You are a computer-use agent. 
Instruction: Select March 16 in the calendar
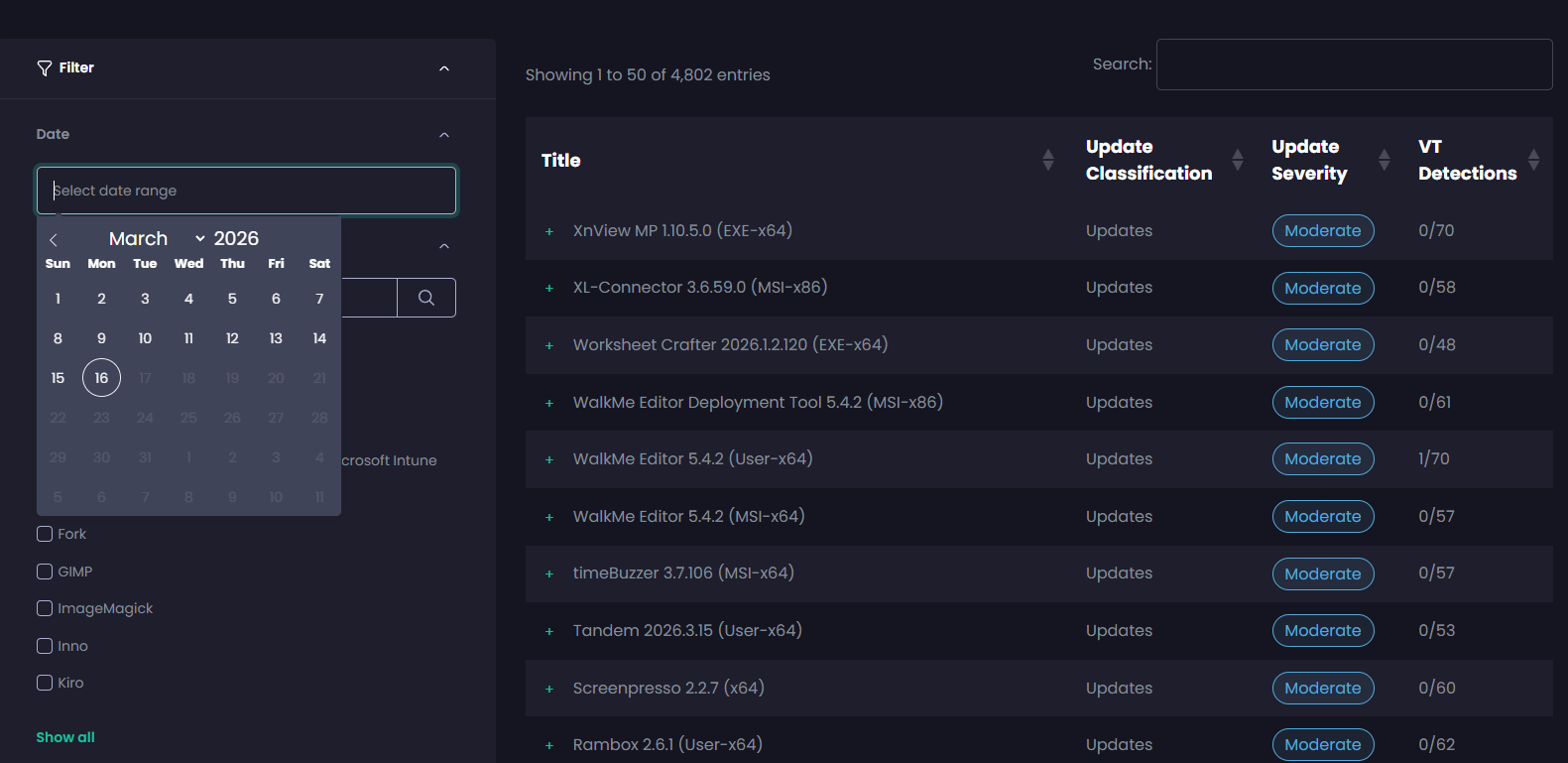pyautogui.click(x=101, y=378)
